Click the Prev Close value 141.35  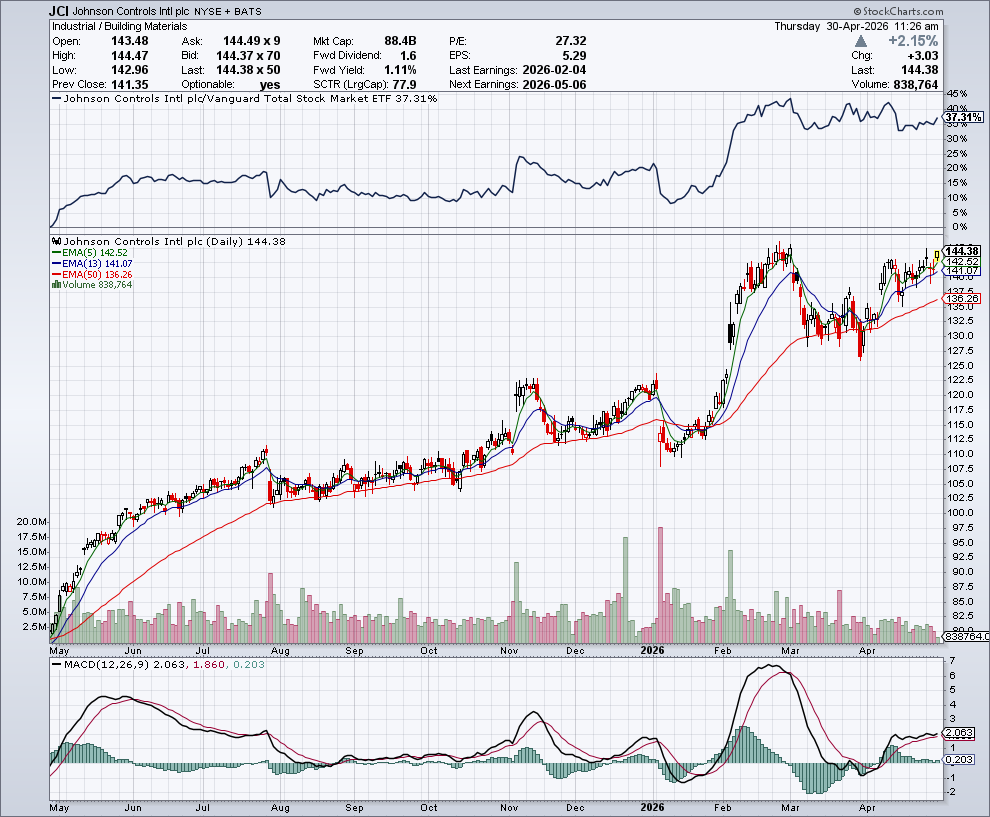click(129, 85)
